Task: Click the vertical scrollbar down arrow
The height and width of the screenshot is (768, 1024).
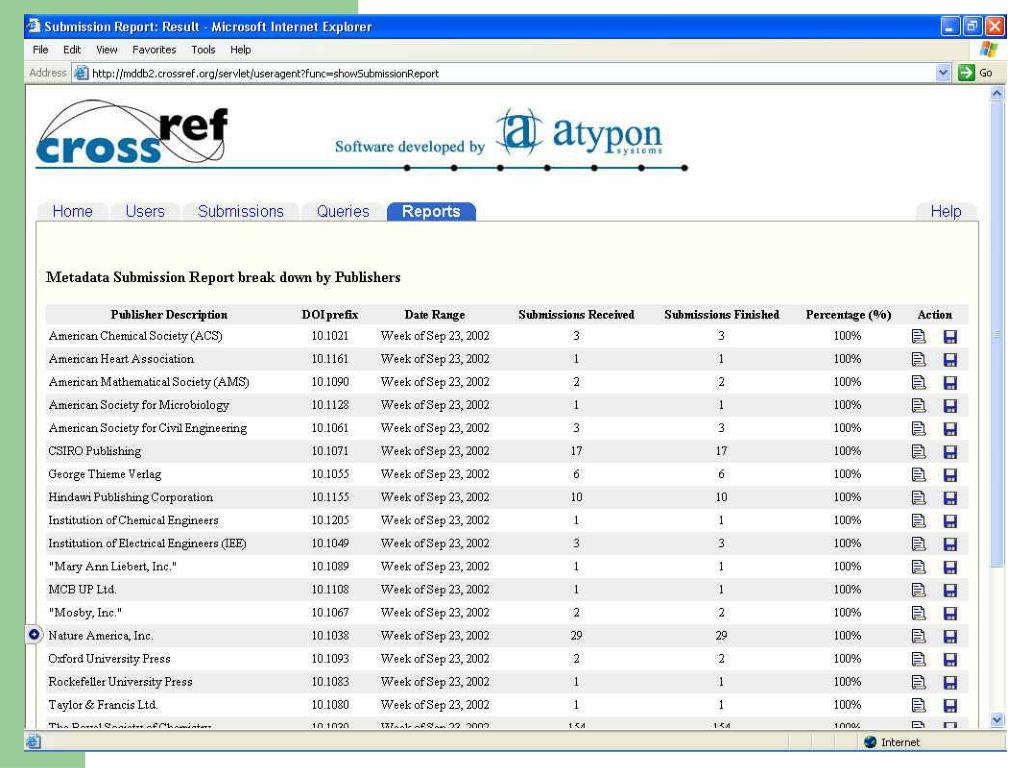Action: point(996,720)
